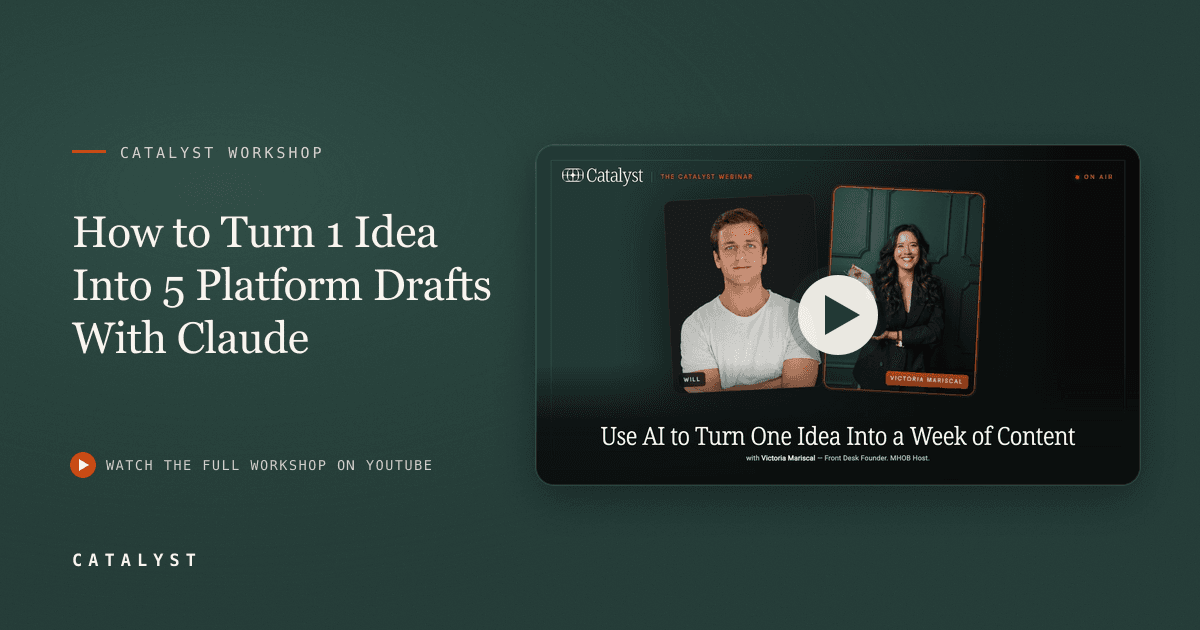
Task: Click the orange YouTube play icon
Action: point(83,465)
